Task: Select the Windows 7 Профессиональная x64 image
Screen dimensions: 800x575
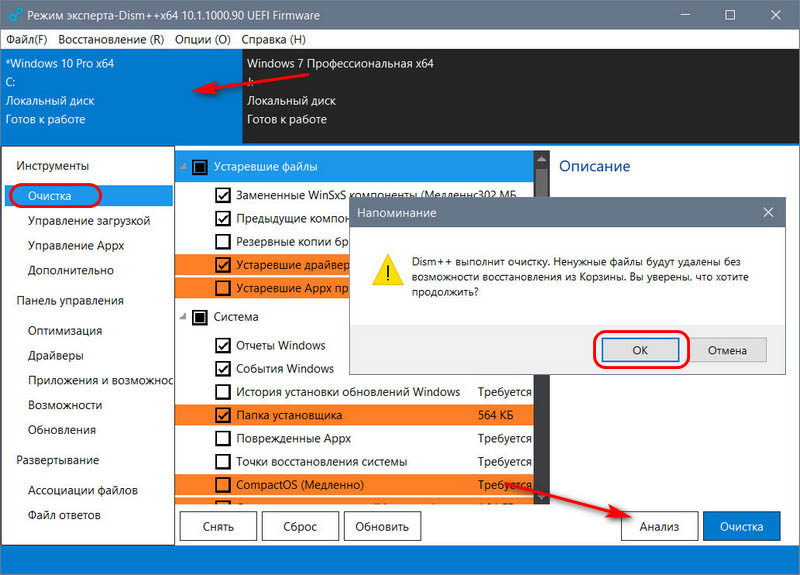Action: (x=520, y=96)
